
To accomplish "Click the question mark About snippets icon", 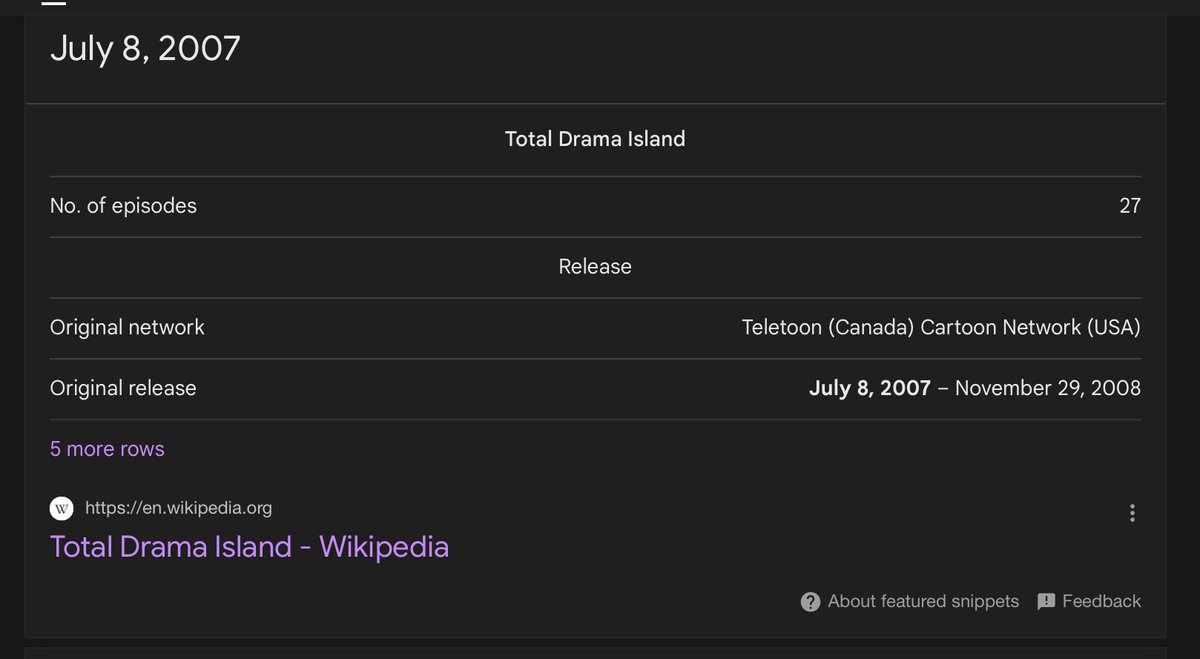I will pos(811,602).
